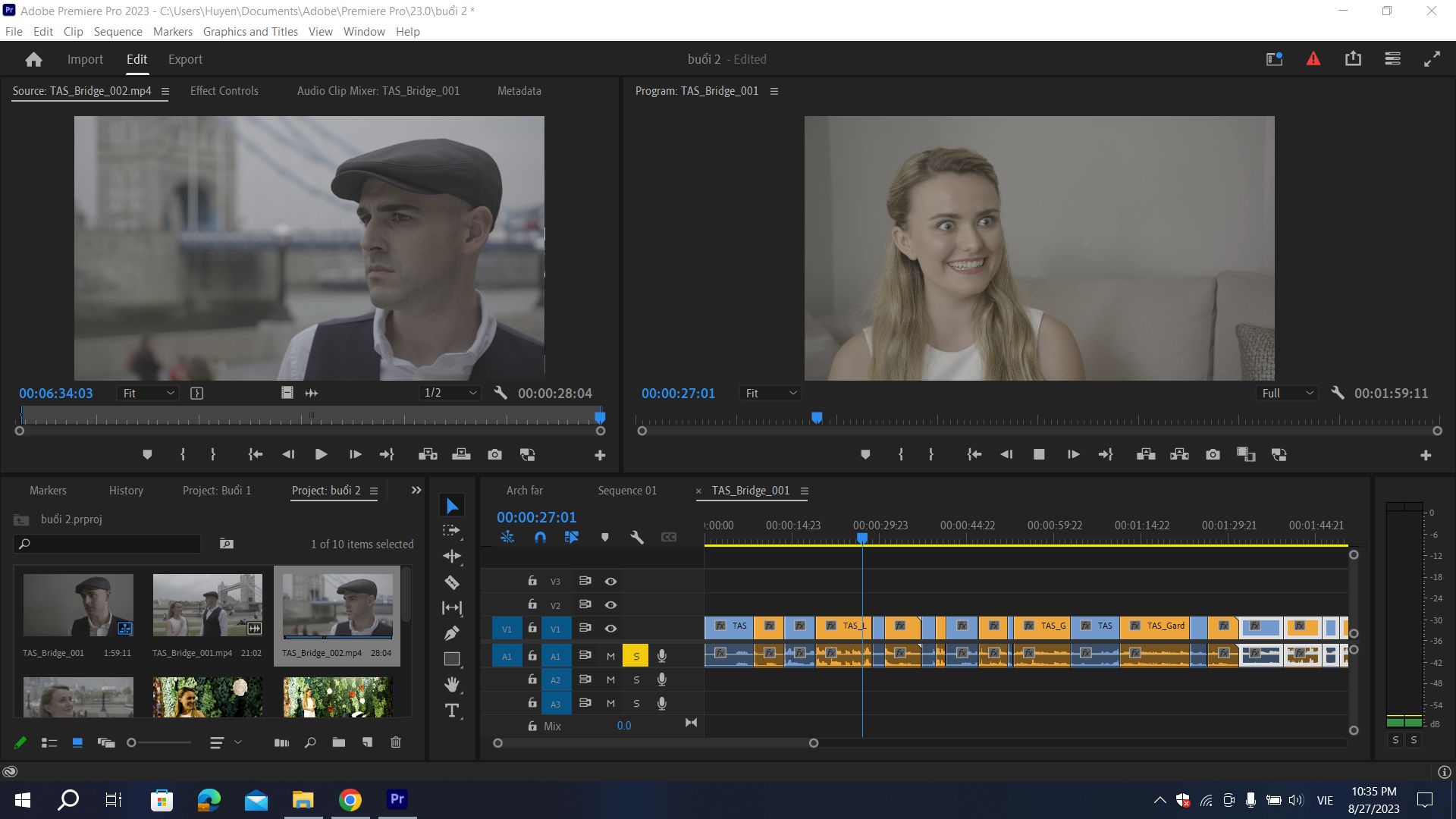1456x819 pixels.
Task: Open the Sequence menu
Action: coord(118,31)
